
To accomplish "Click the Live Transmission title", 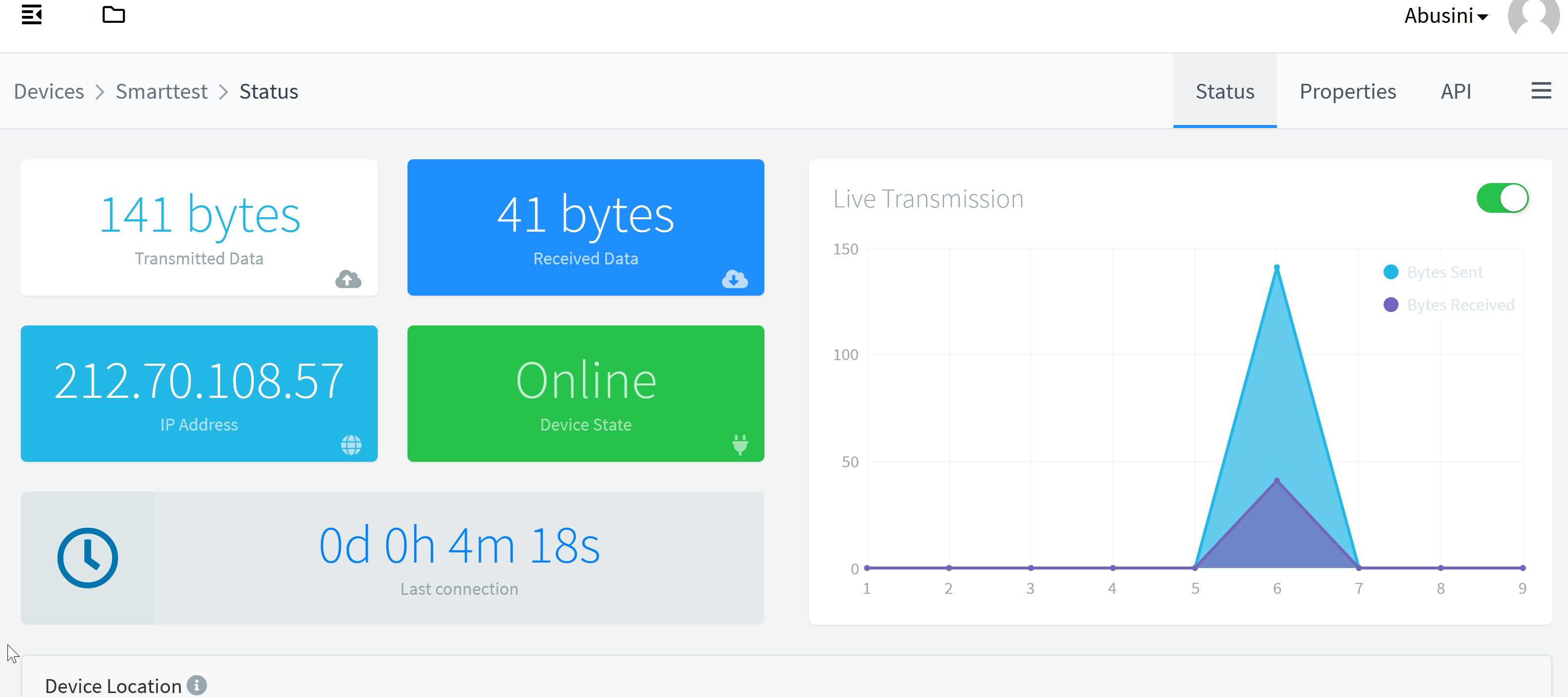I will tap(929, 198).
